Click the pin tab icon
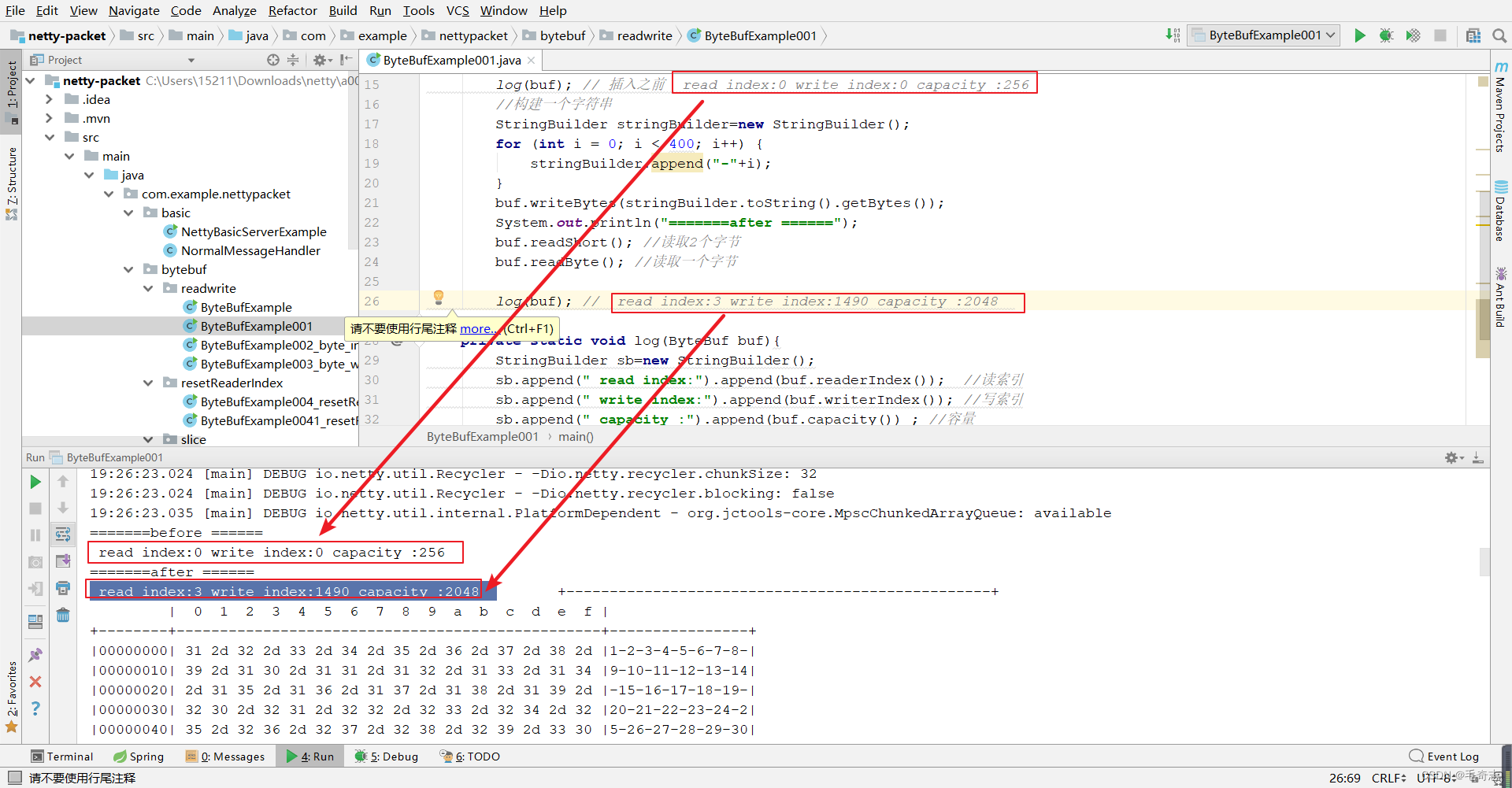Viewport: 1512px width, 788px height. click(35, 655)
